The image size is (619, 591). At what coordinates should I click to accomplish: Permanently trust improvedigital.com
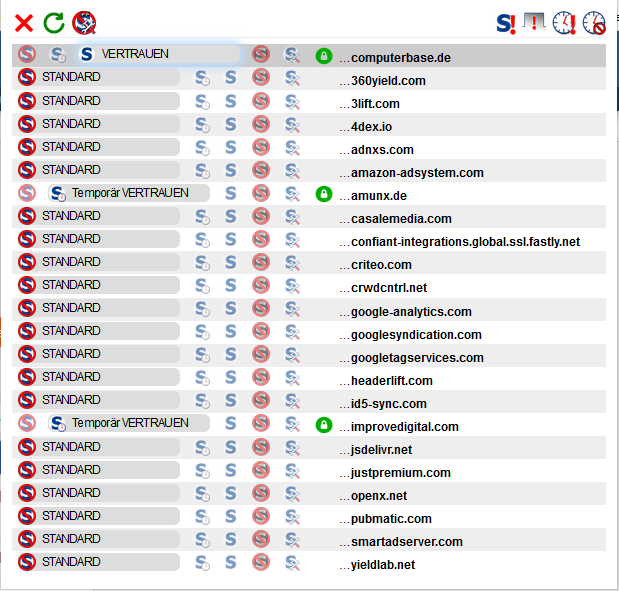[x=231, y=423]
